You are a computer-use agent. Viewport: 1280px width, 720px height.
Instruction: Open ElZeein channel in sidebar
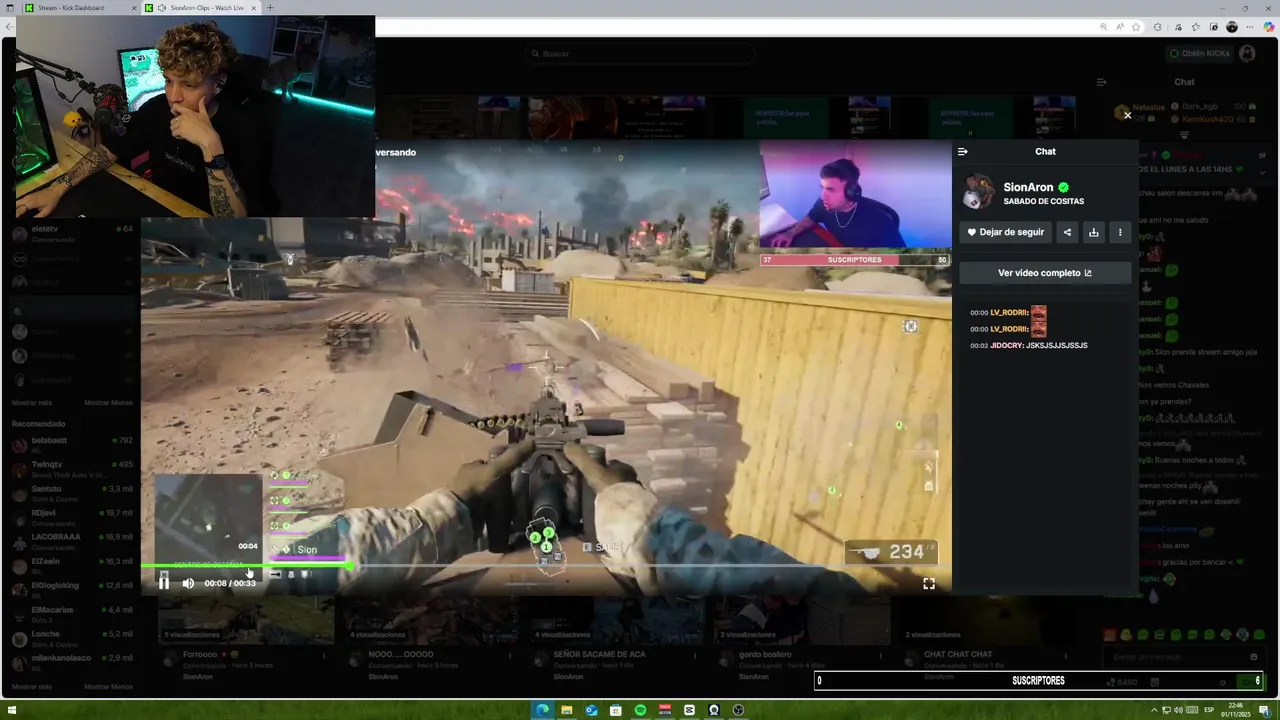(x=72, y=565)
